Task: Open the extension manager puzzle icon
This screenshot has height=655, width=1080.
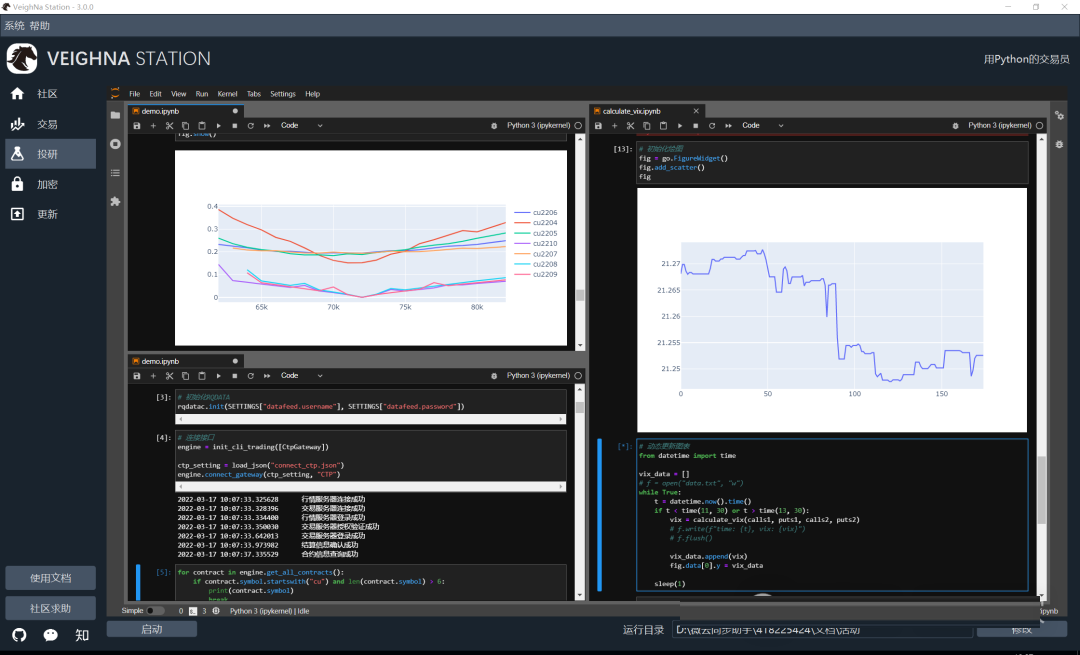Action: [x=115, y=201]
